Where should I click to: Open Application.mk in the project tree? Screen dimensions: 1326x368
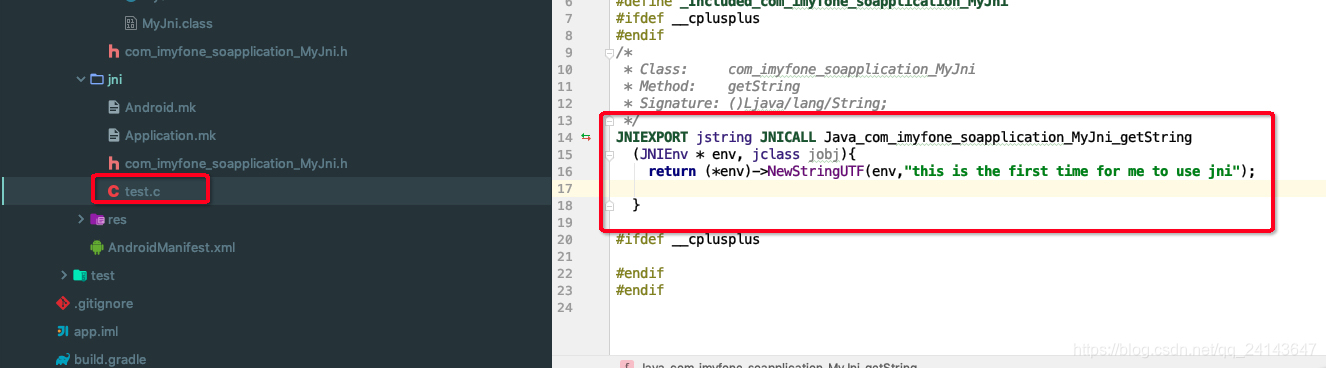170,135
